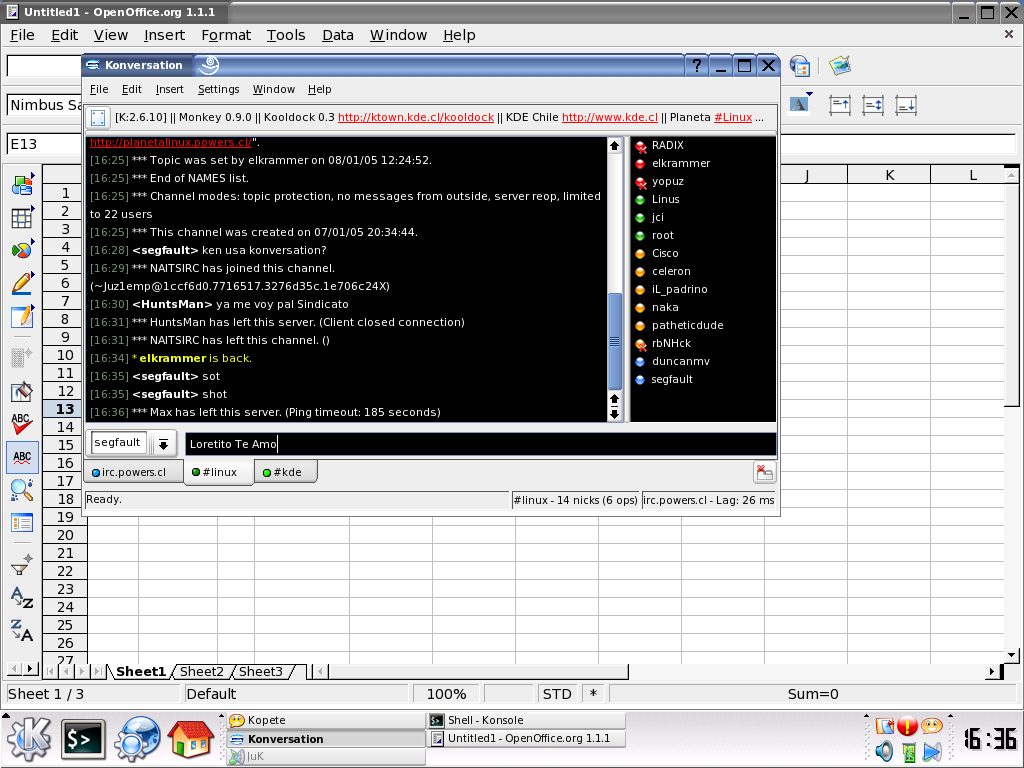Click the Konversation close tab icon
The width and height of the screenshot is (1024, 768).
pyautogui.click(x=764, y=472)
